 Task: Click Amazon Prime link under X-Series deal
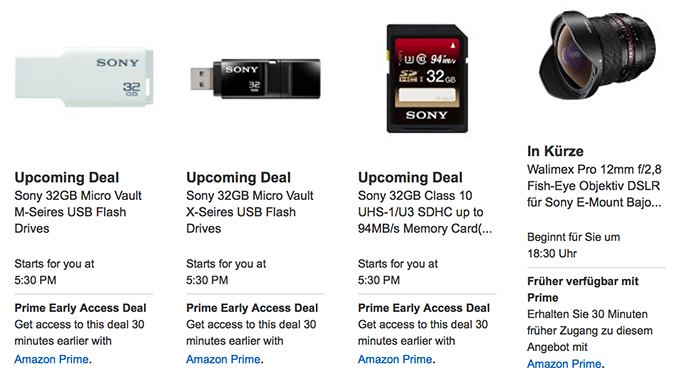(x=223, y=359)
